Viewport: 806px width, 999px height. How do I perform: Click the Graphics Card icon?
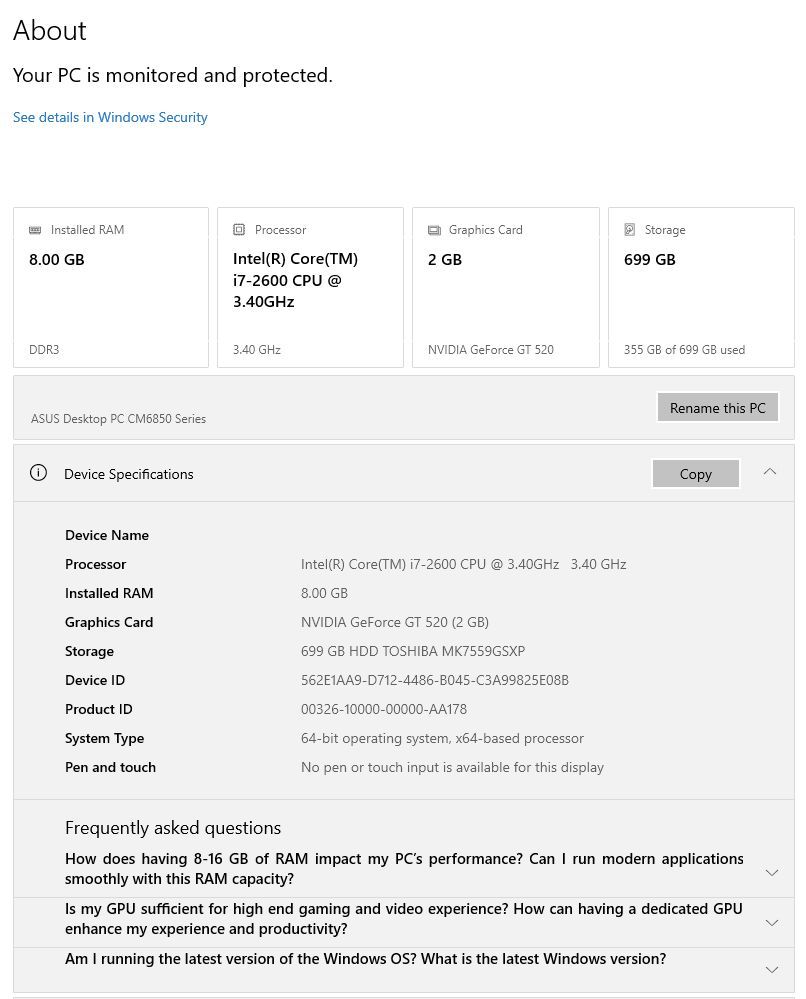click(x=434, y=230)
